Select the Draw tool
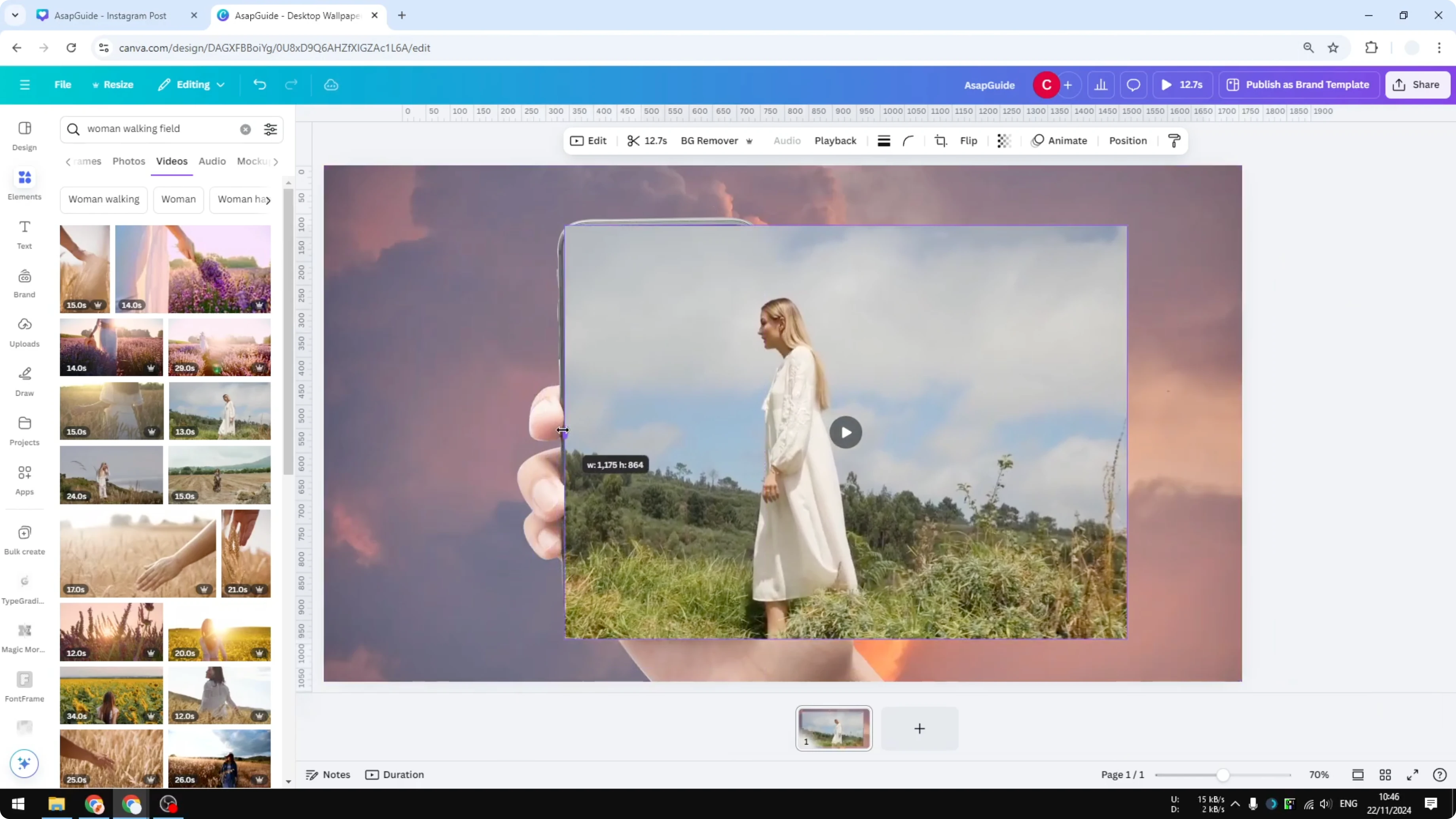 (x=24, y=380)
